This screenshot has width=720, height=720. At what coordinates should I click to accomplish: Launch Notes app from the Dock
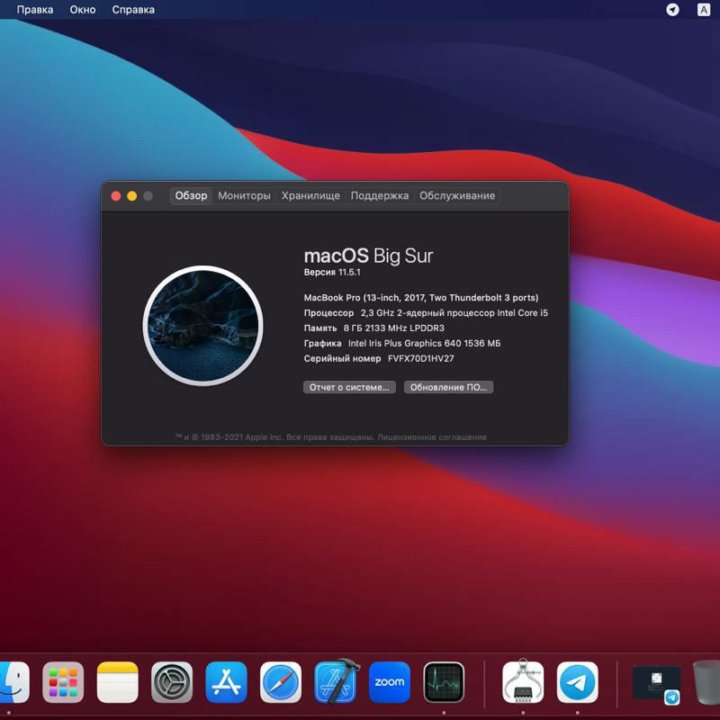coord(118,682)
